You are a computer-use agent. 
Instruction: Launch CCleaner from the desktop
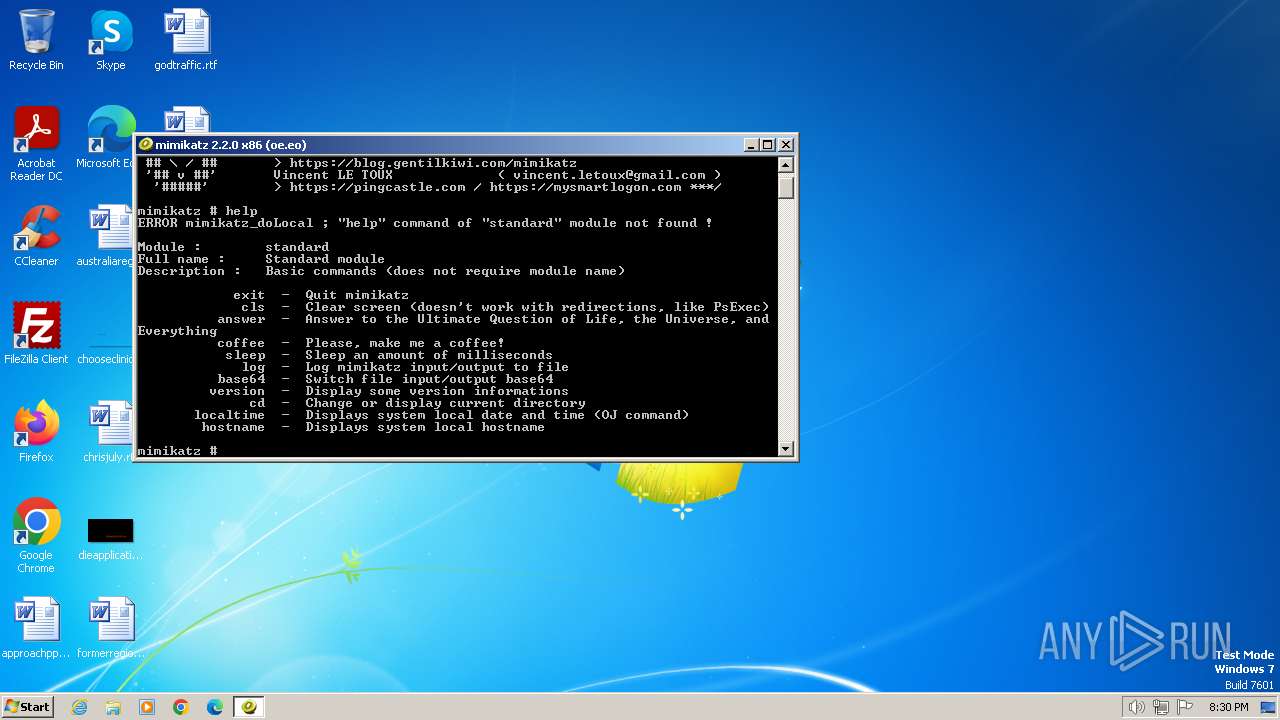pos(36,236)
